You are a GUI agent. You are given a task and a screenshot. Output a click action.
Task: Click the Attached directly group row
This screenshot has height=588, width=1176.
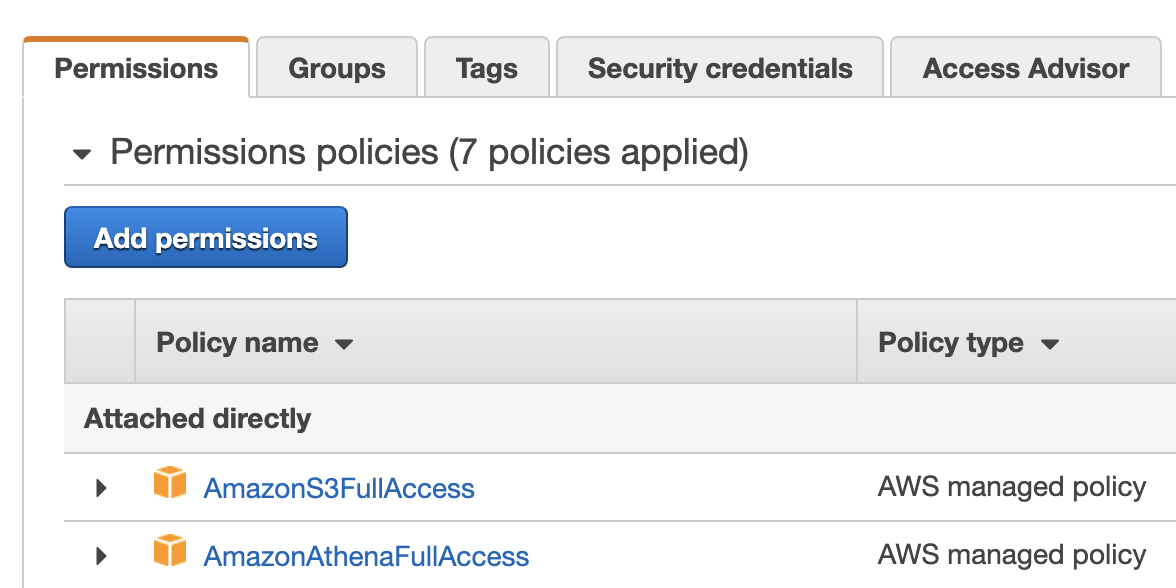tap(198, 418)
